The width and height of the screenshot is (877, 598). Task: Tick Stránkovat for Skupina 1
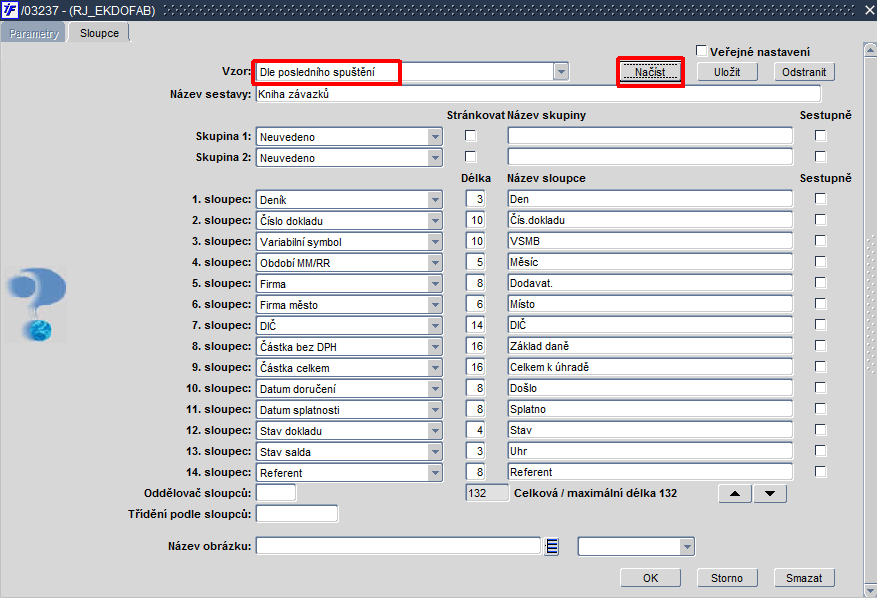[x=470, y=136]
